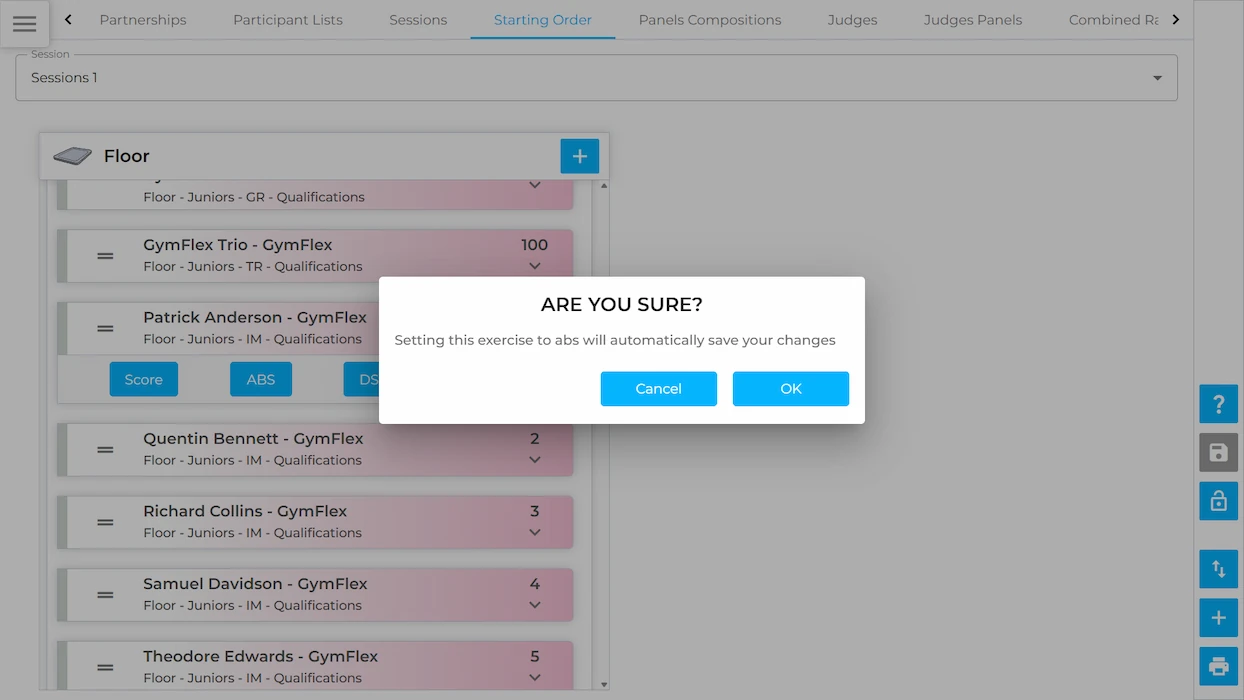
Task: Grab drag handle of Theodore Edwards
Action: click(x=105, y=667)
